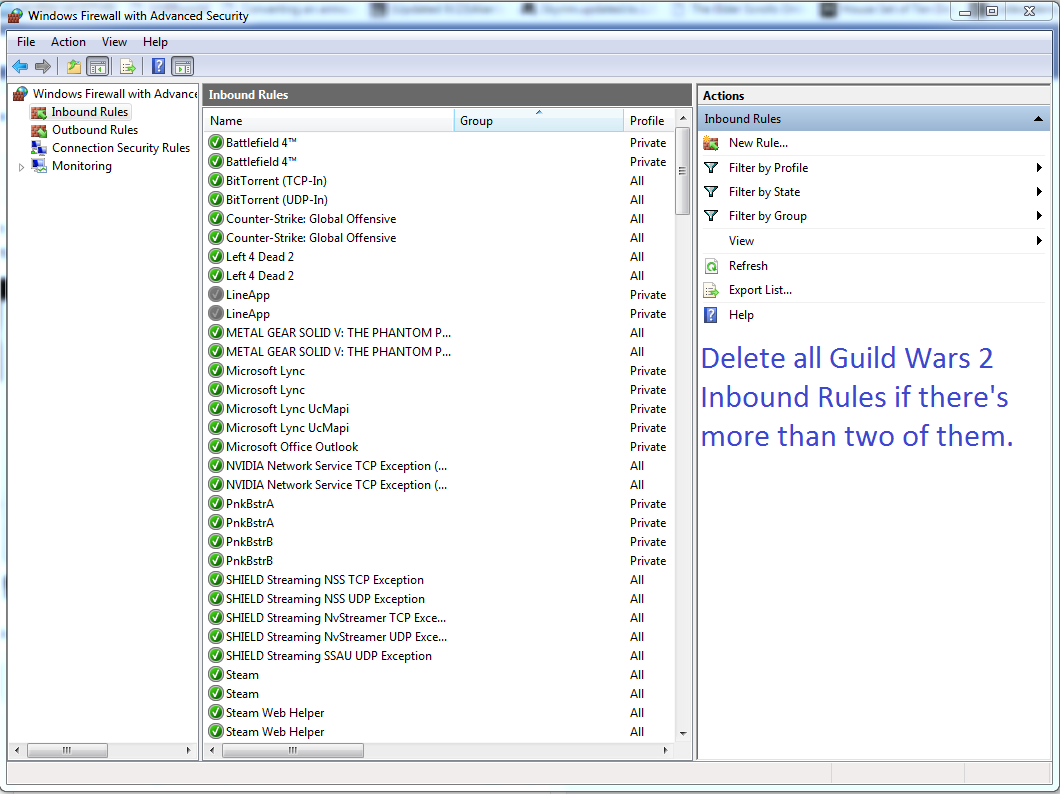Click the tree pane horizontal scroll right arrow
The height and width of the screenshot is (794, 1060).
(x=189, y=751)
